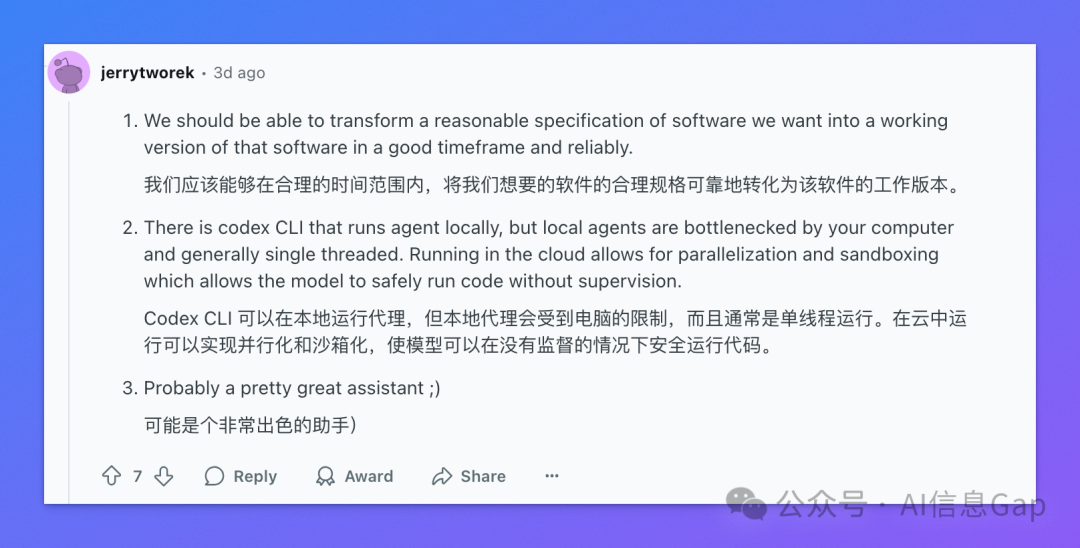The image size is (1080, 548).
Task: Click the 3d ago timestamp
Action: coord(239,72)
